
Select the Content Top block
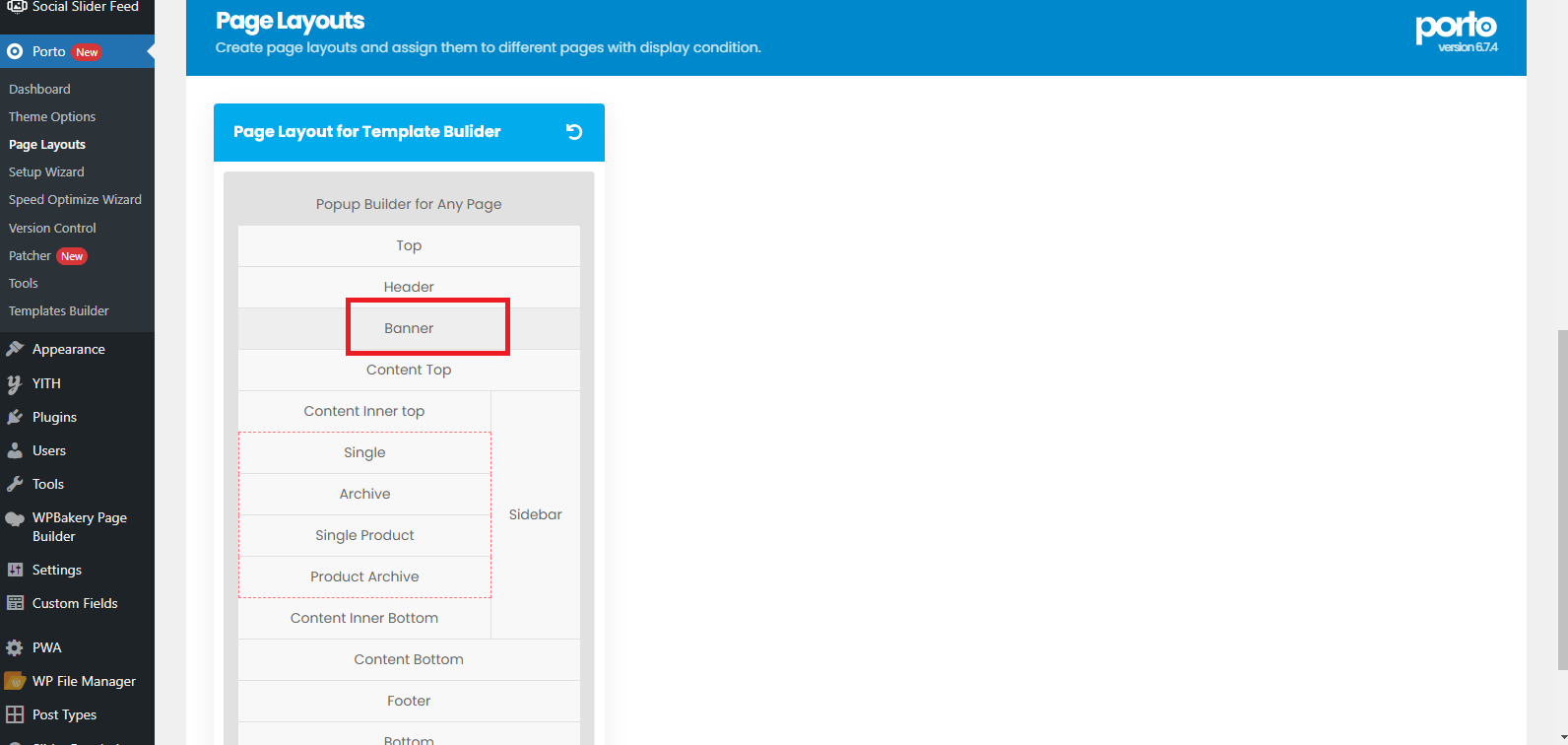(x=409, y=370)
